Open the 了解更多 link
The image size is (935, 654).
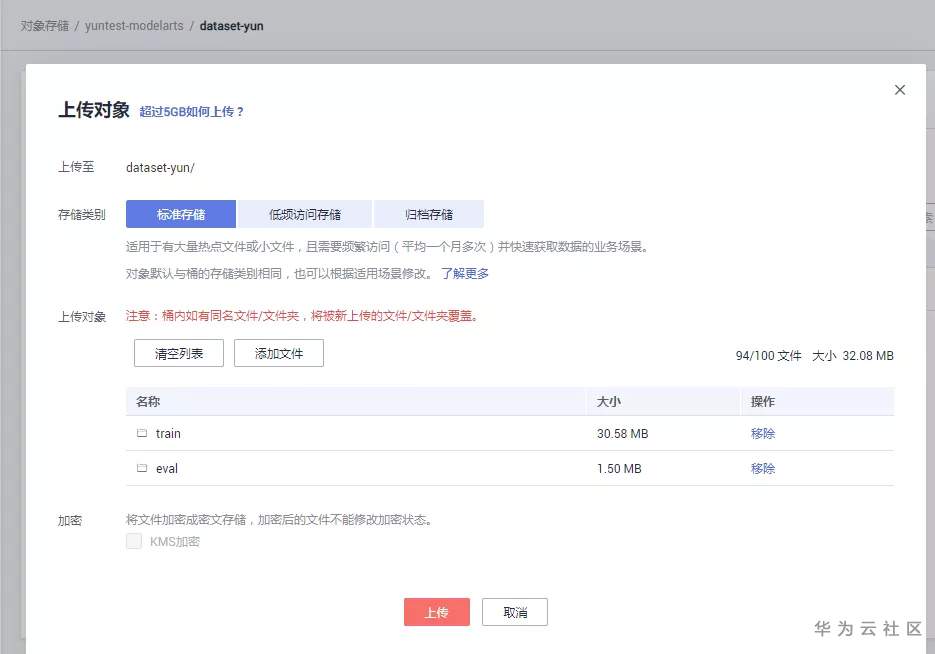[x=465, y=274]
